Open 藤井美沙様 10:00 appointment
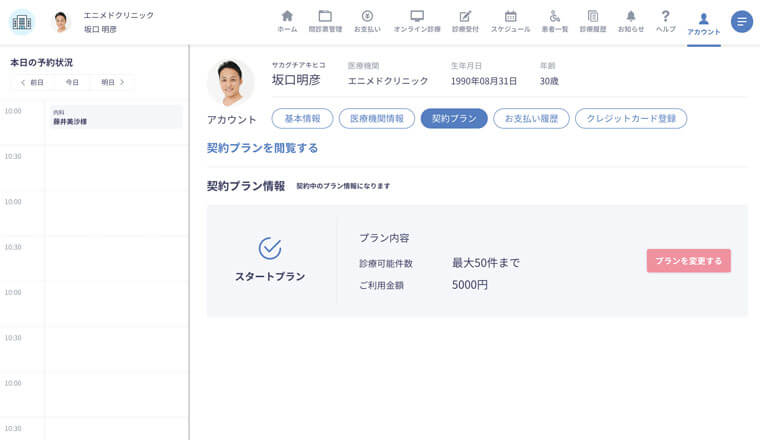This screenshot has height=440, width=760. coord(115,118)
